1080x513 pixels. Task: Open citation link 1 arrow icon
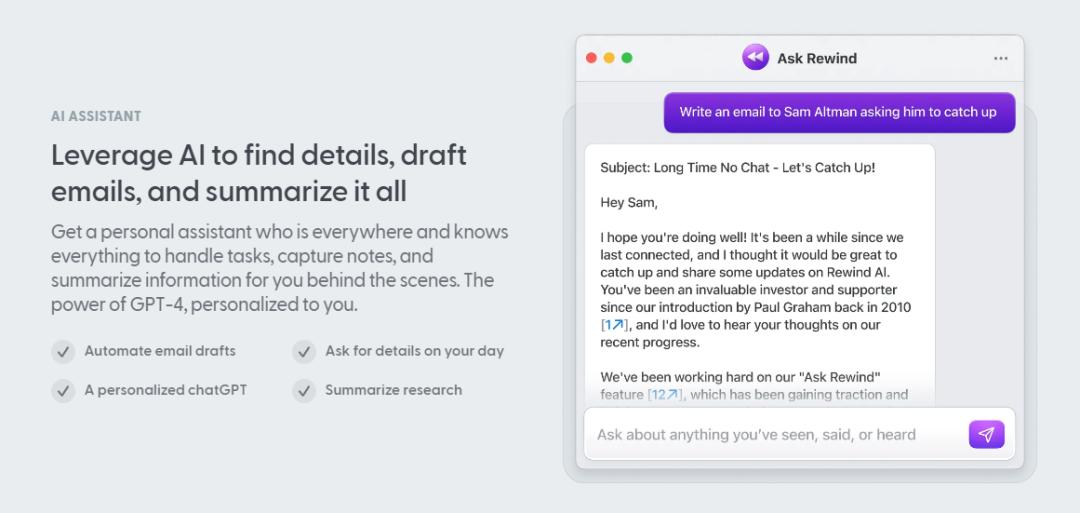coord(617,325)
